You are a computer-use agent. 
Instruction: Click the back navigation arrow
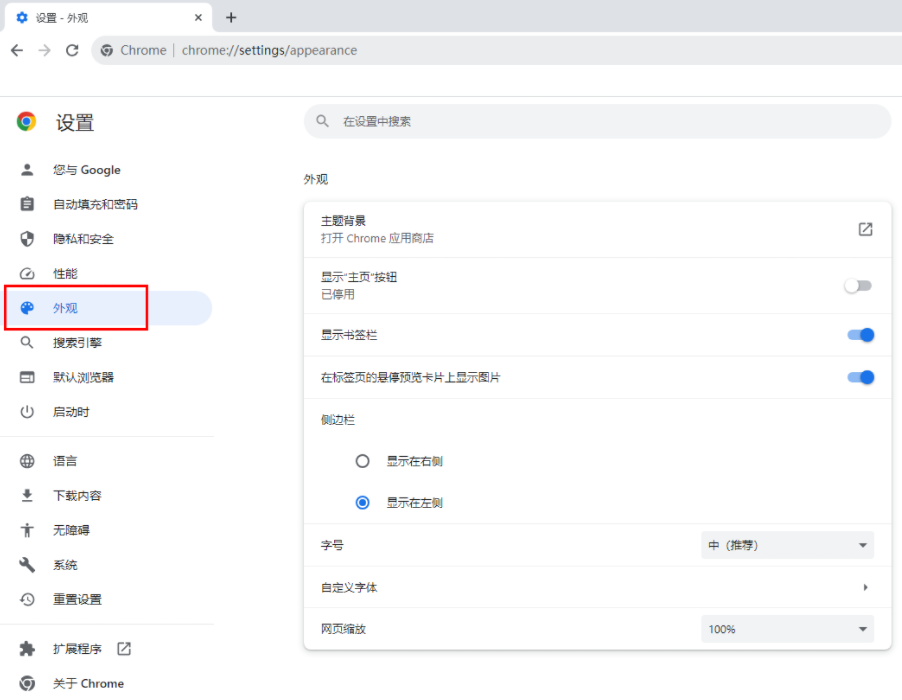pos(17,51)
